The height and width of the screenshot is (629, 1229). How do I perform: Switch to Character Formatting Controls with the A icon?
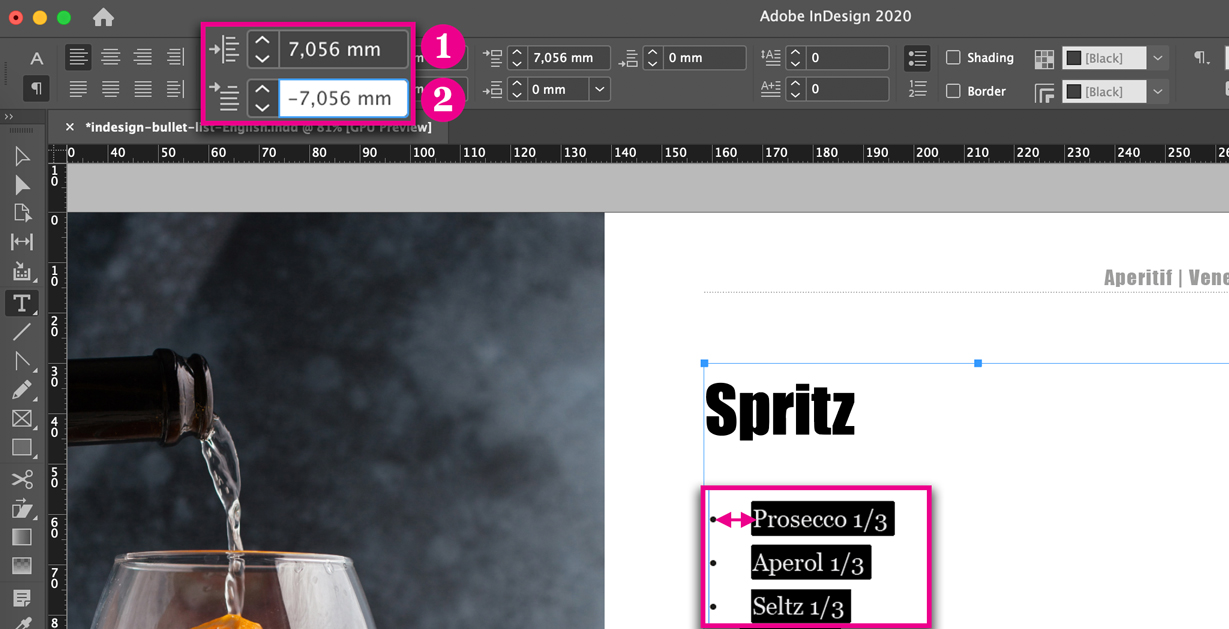point(36,57)
